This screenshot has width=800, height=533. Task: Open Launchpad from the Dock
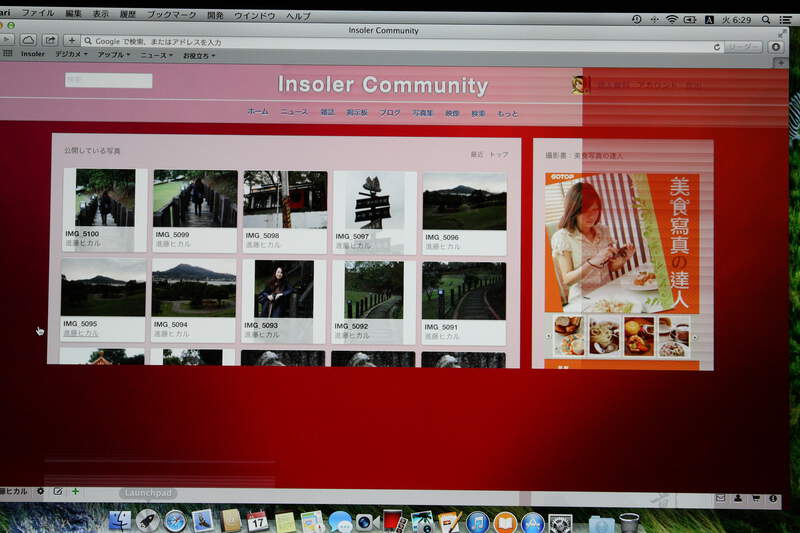pyautogui.click(x=148, y=520)
